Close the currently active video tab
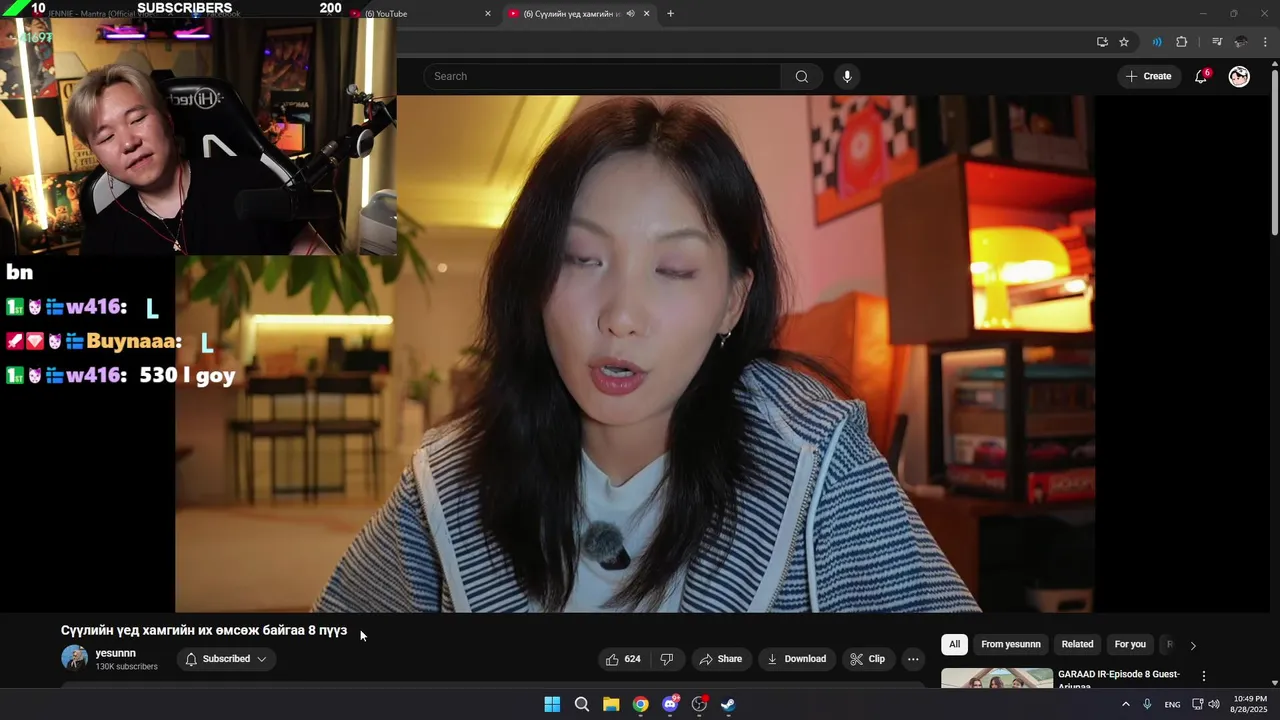This screenshot has width=1280, height=720. point(646,14)
